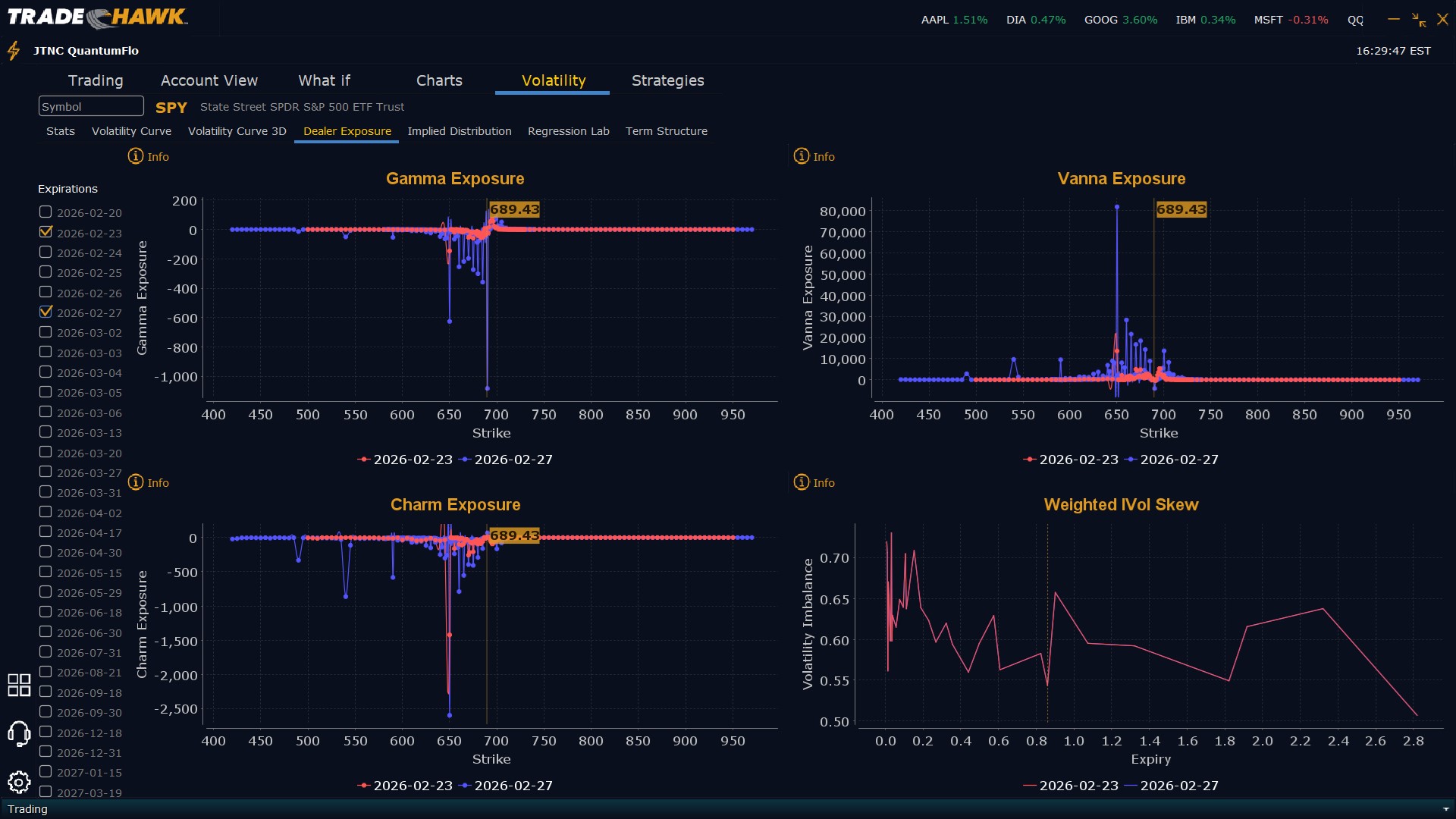Viewport: 1456px width, 819px height.
Task: Open the settings gear icon
Action: point(19,782)
